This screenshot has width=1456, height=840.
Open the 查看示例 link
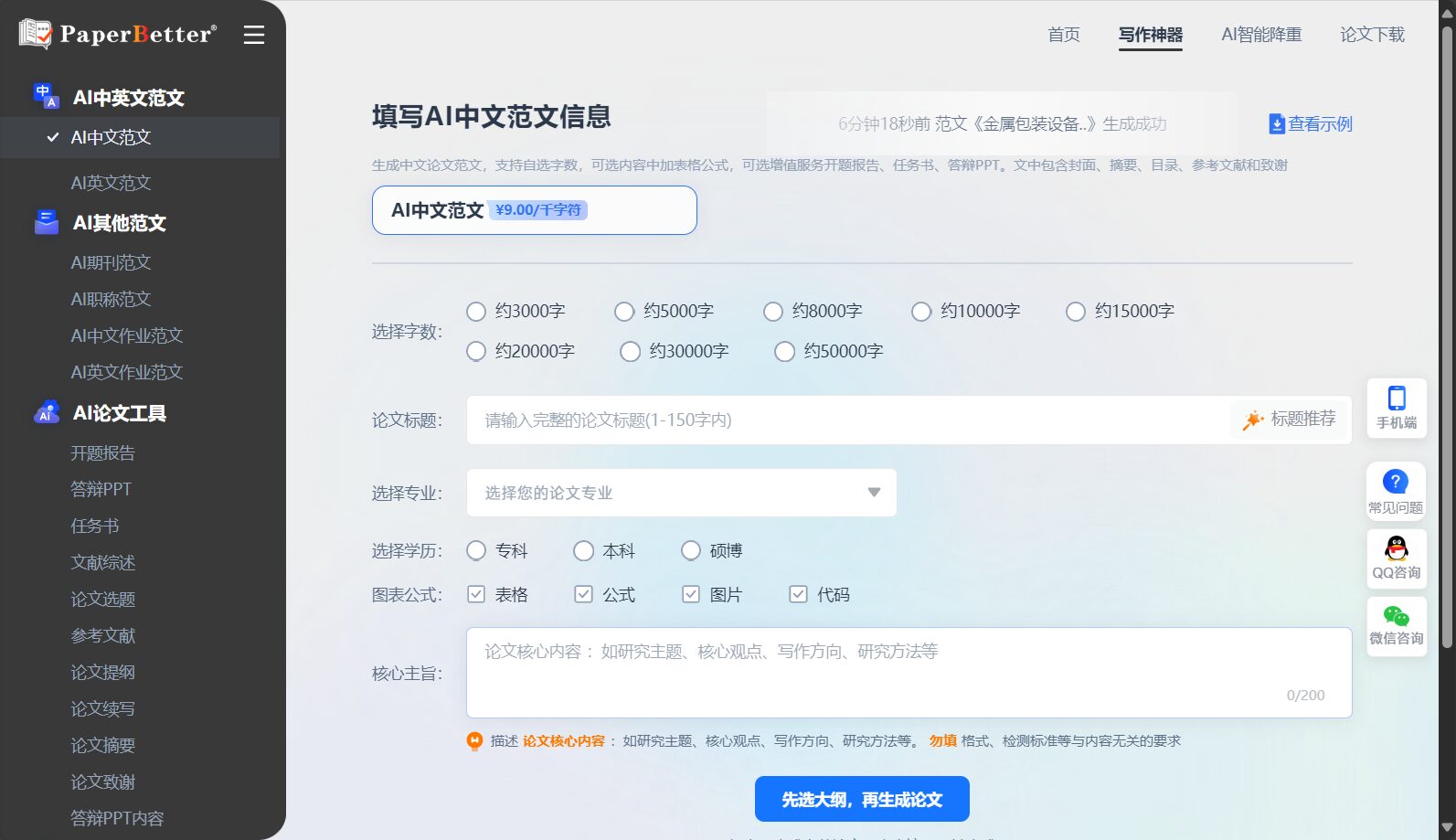pos(1320,124)
